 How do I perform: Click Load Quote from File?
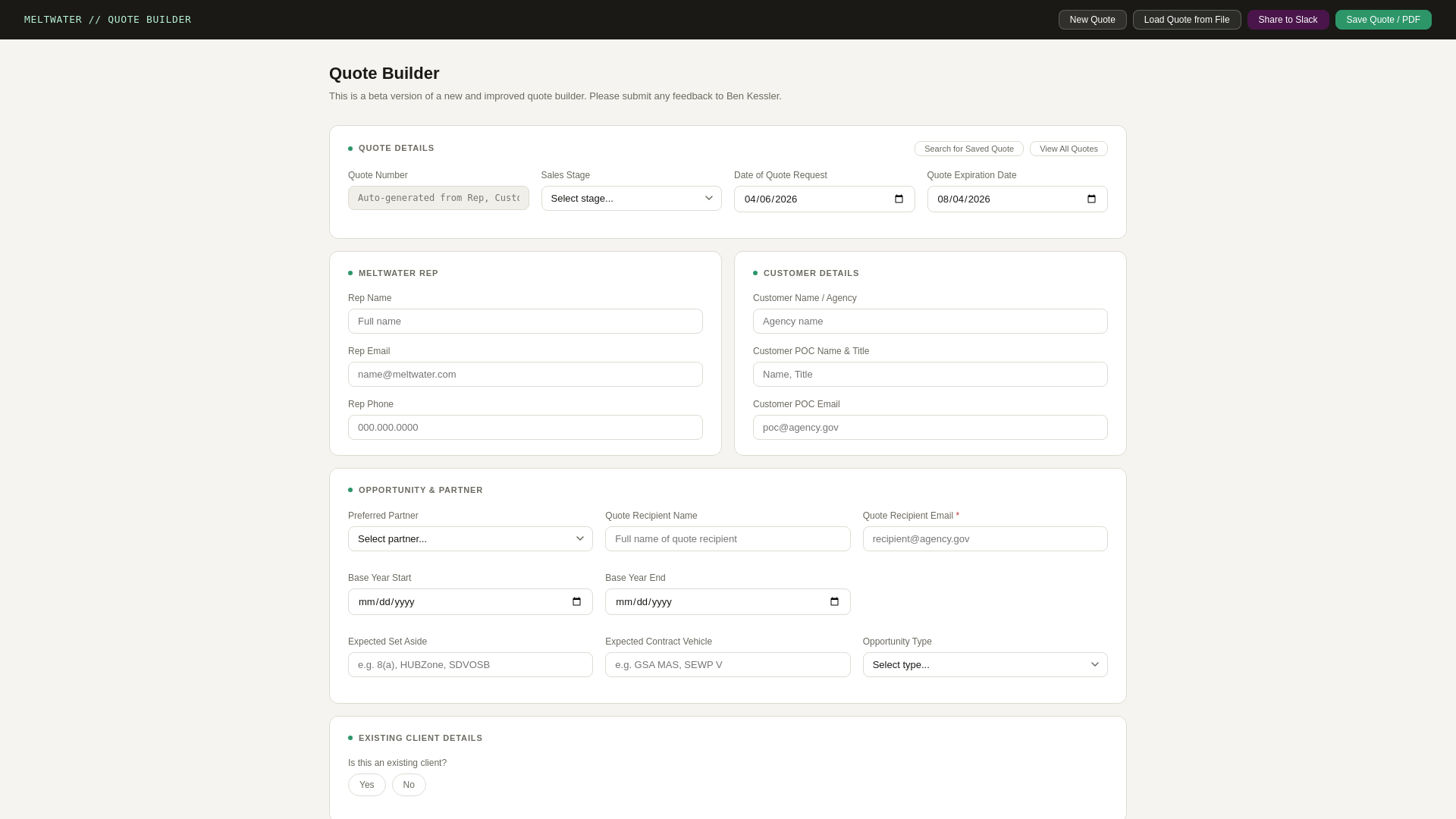(x=1187, y=20)
